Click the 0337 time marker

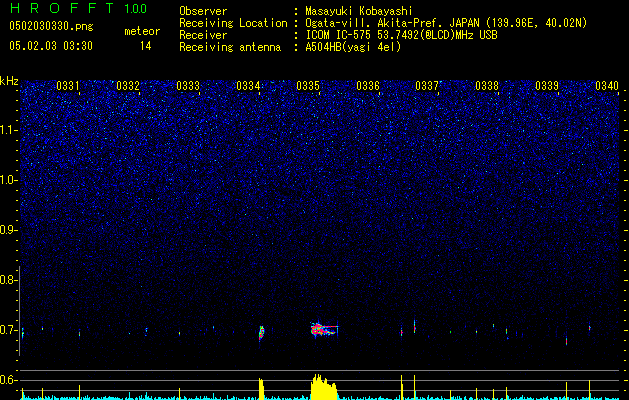click(427, 86)
